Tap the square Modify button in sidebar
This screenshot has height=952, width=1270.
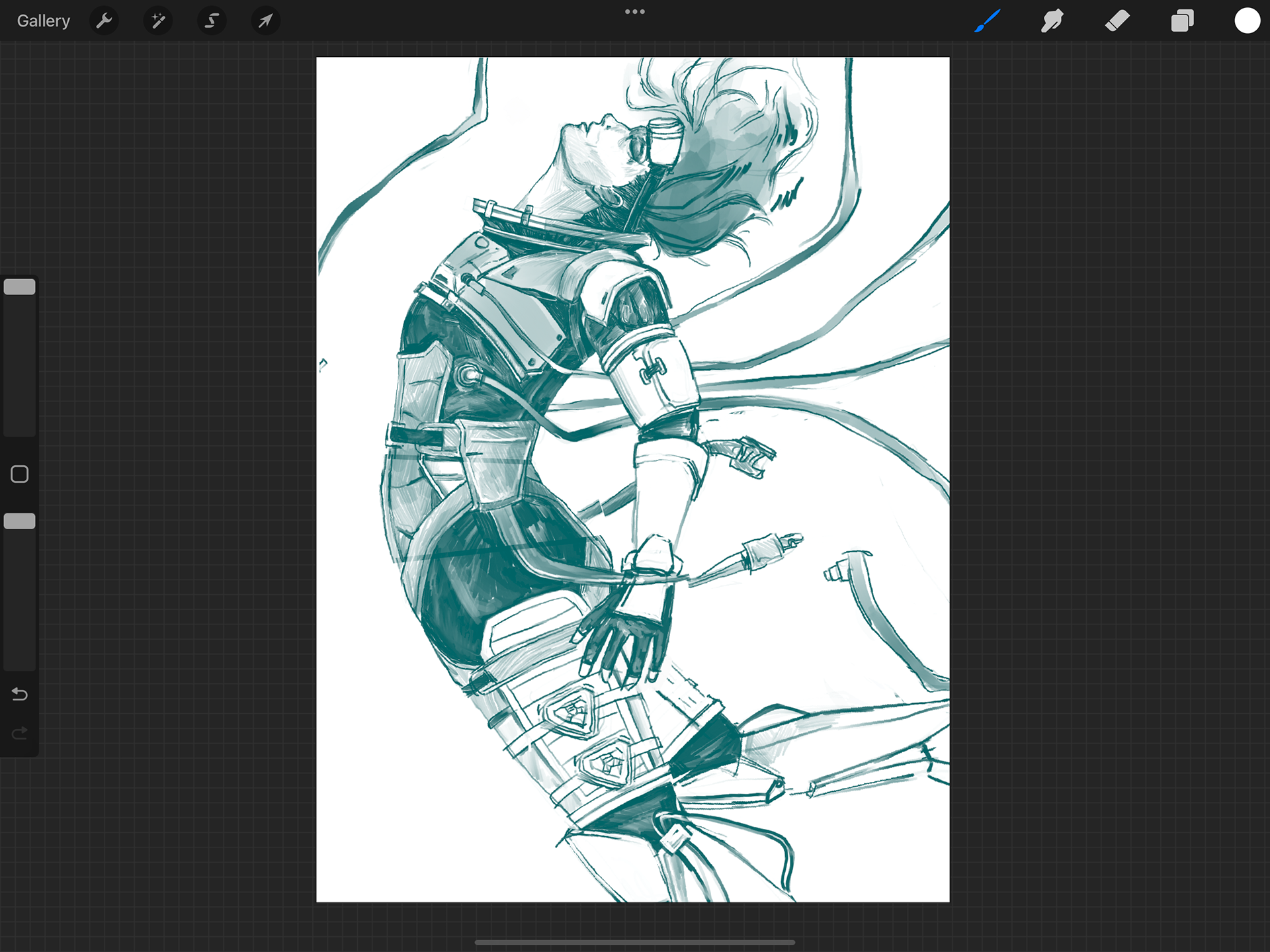pyautogui.click(x=20, y=474)
